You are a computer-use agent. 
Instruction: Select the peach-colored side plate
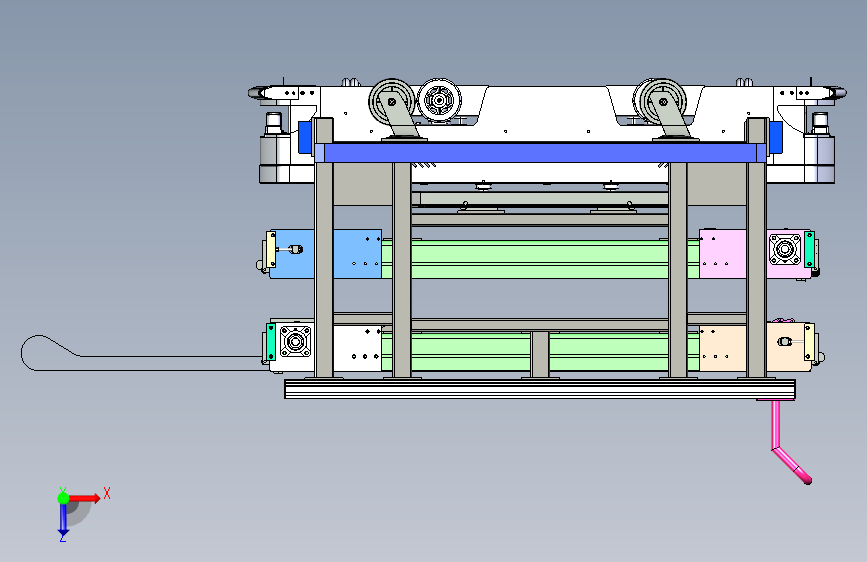[722, 348]
